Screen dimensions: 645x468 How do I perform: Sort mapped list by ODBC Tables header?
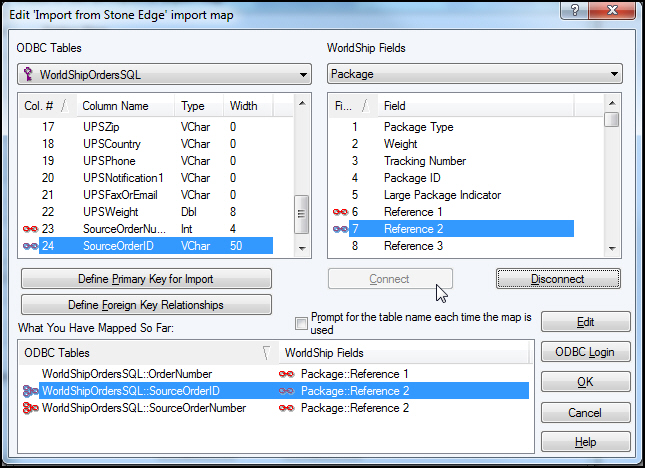[148, 353]
